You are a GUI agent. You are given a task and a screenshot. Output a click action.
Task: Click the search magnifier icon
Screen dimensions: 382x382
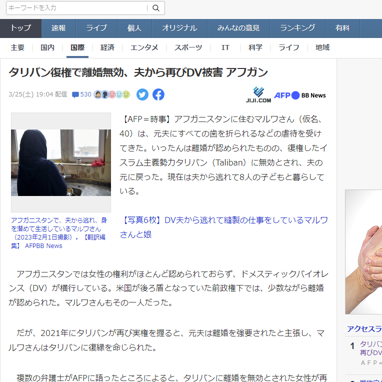pos(156,8)
